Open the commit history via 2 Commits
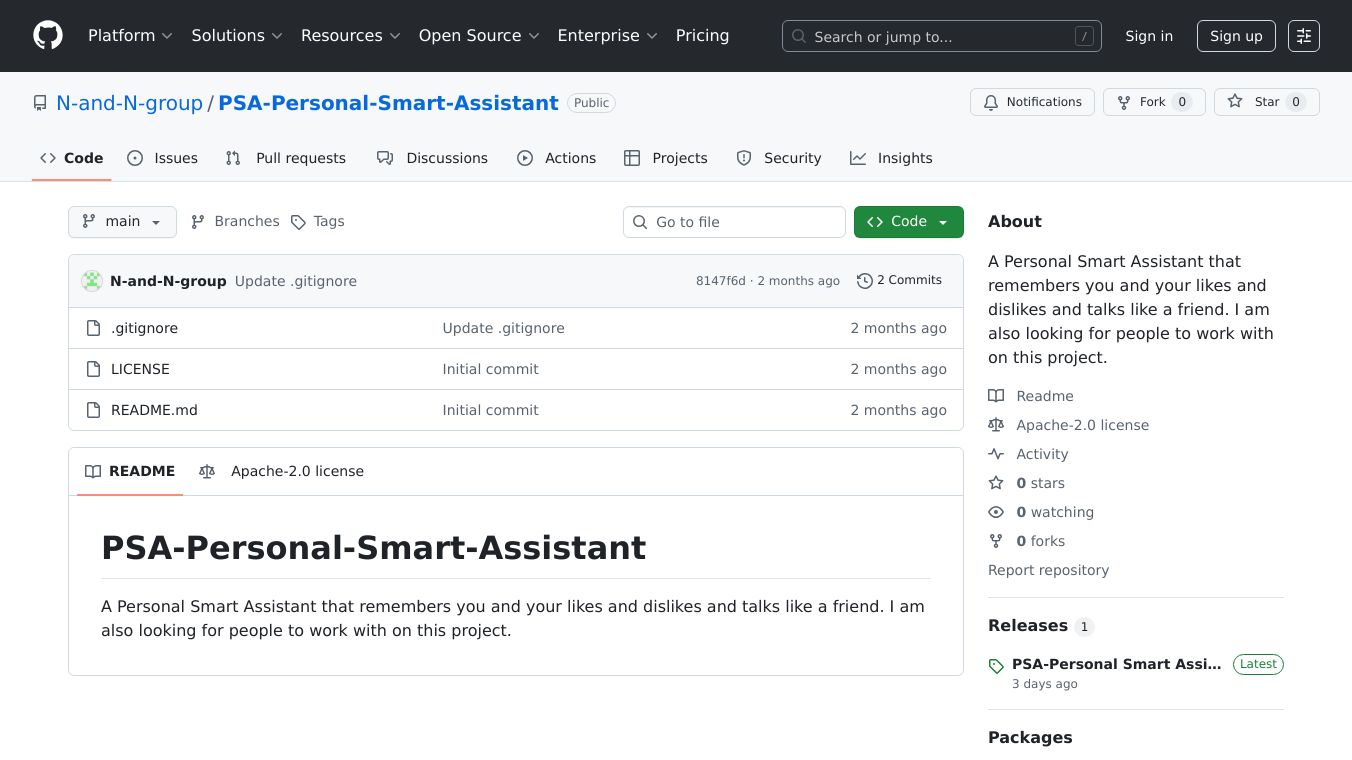 tap(899, 280)
